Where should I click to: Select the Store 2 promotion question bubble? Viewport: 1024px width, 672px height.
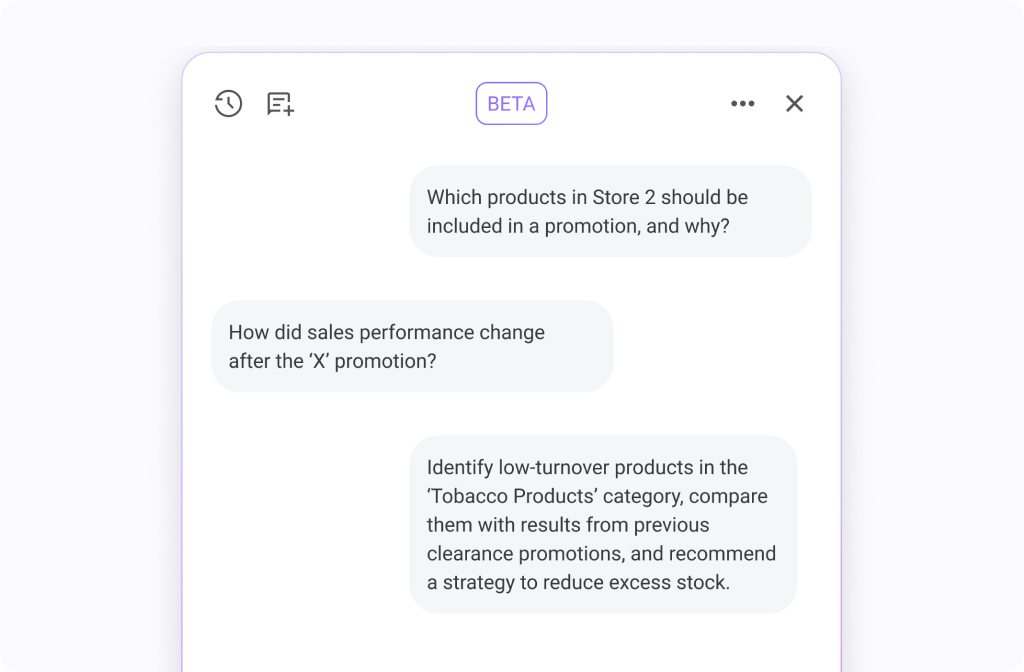(x=610, y=211)
